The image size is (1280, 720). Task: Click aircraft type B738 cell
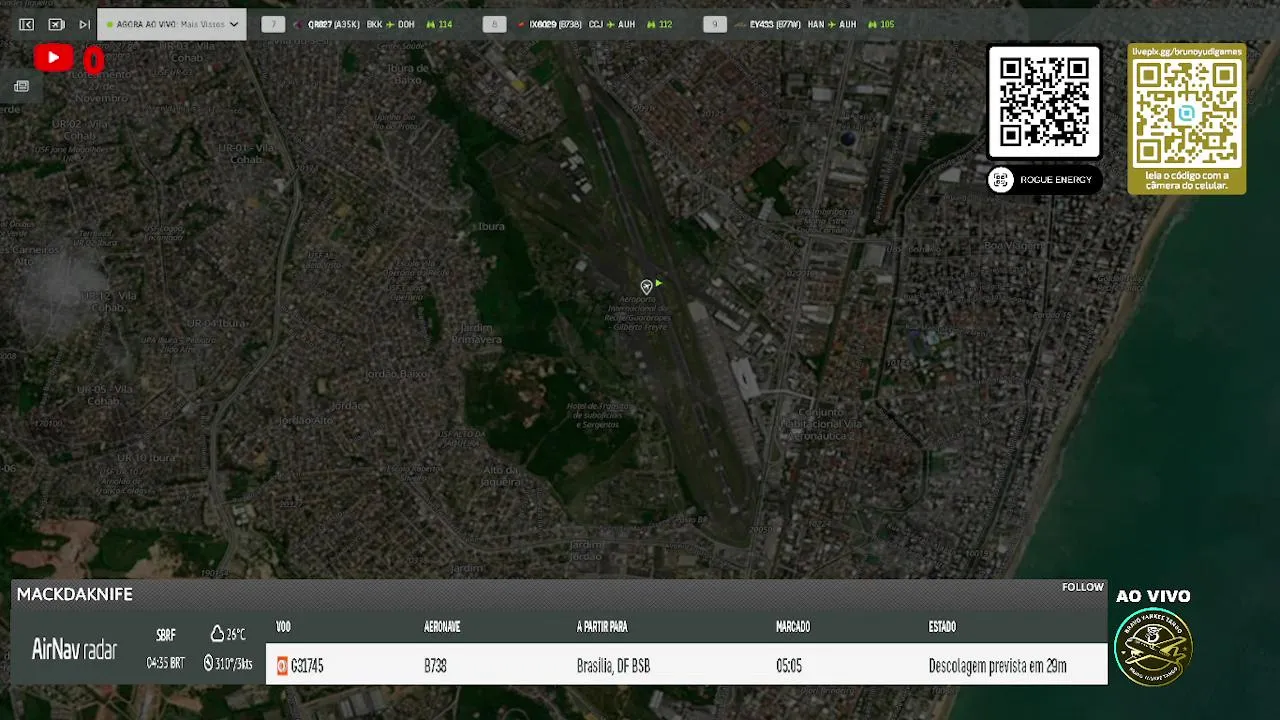point(435,666)
